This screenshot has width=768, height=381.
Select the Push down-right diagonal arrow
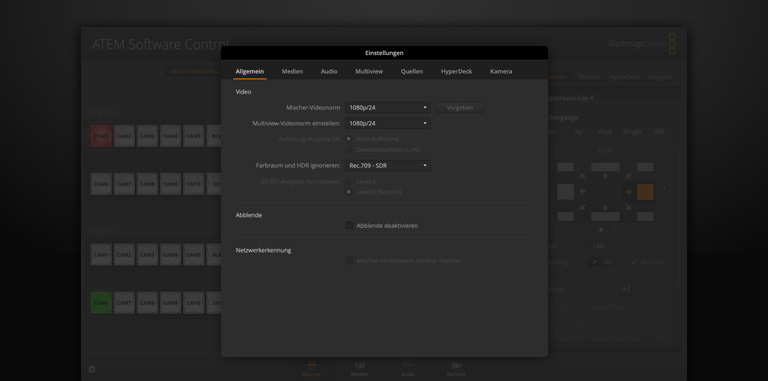628,208
